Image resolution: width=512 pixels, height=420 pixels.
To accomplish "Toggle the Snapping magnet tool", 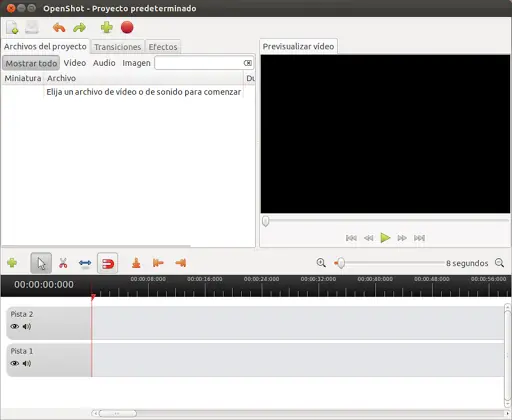I will pyautogui.click(x=107, y=263).
